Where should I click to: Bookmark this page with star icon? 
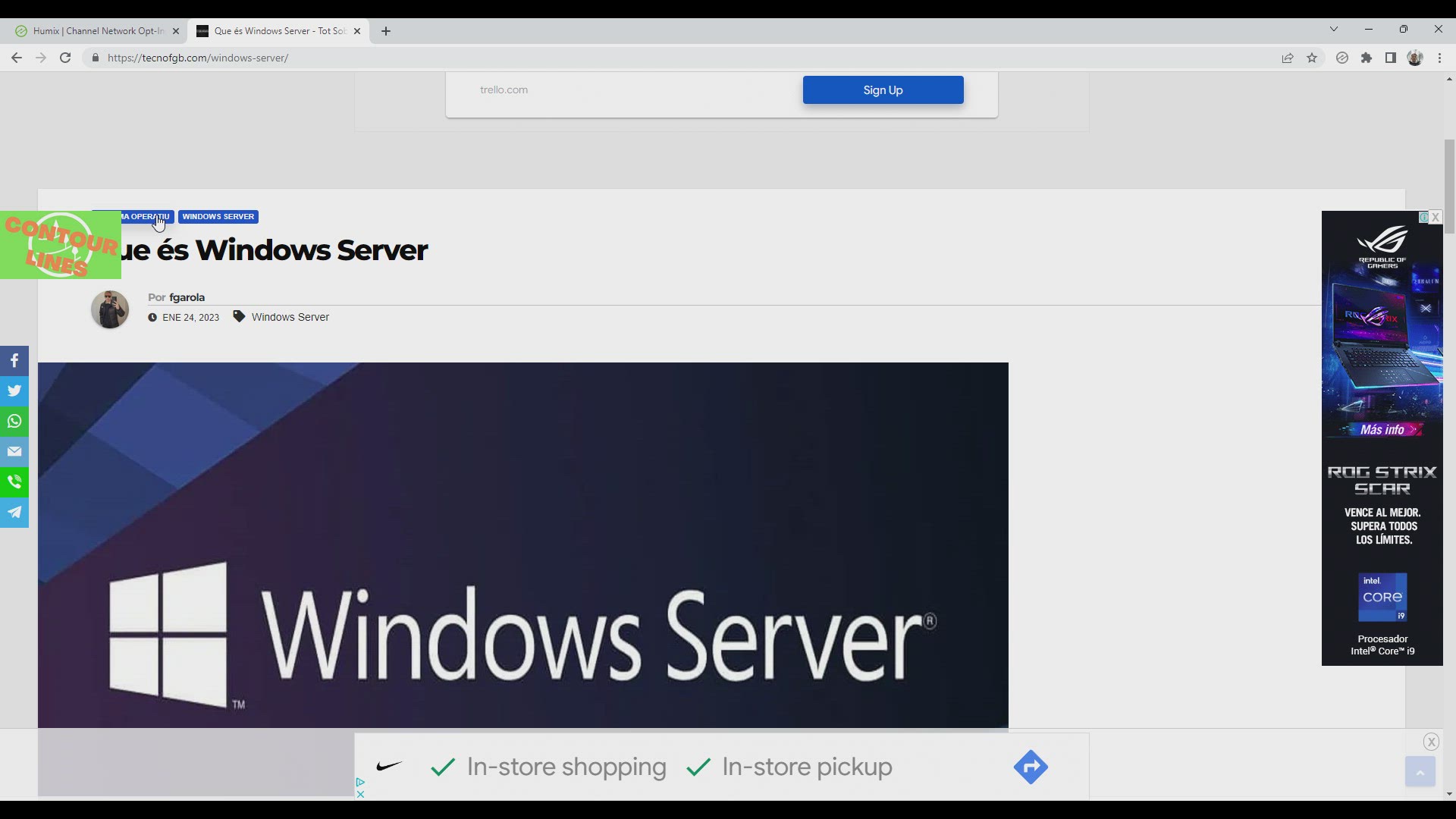[x=1312, y=58]
